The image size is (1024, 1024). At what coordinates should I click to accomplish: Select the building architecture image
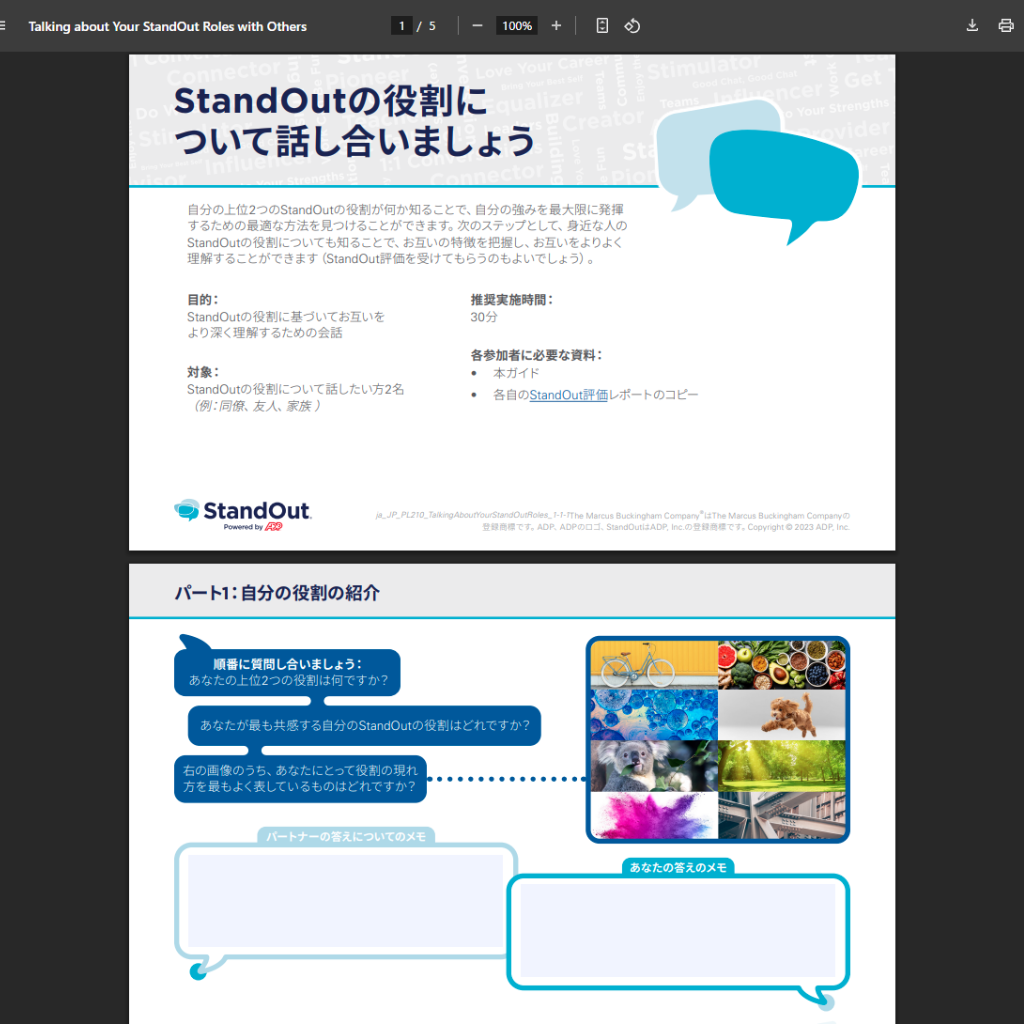pos(782,815)
